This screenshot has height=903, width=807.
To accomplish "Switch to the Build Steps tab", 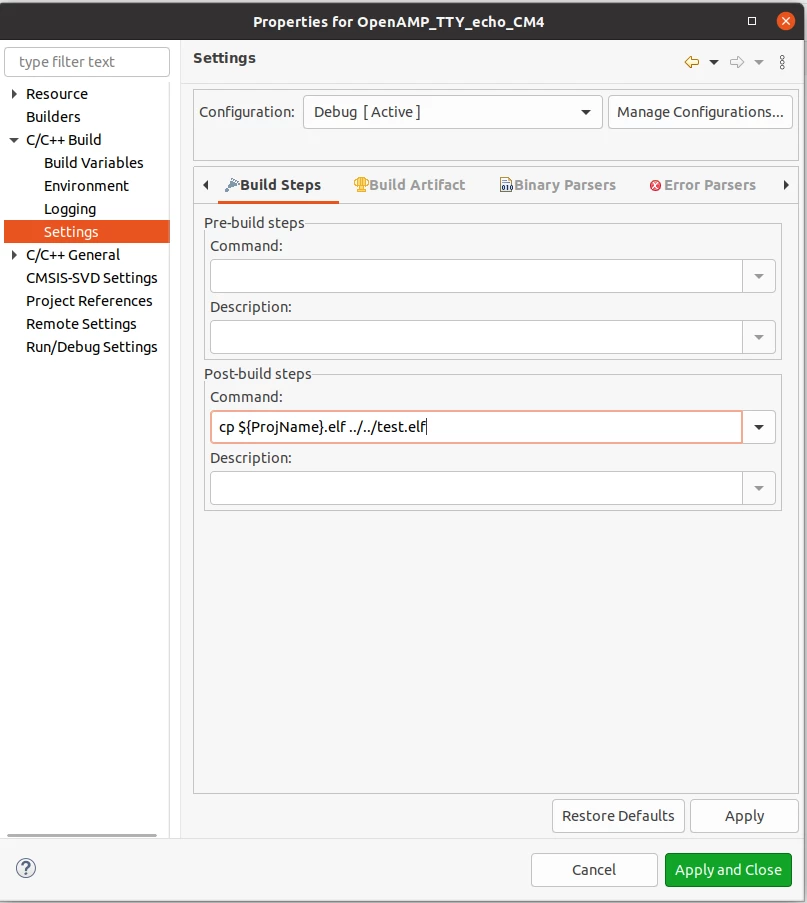I will pos(278,185).
